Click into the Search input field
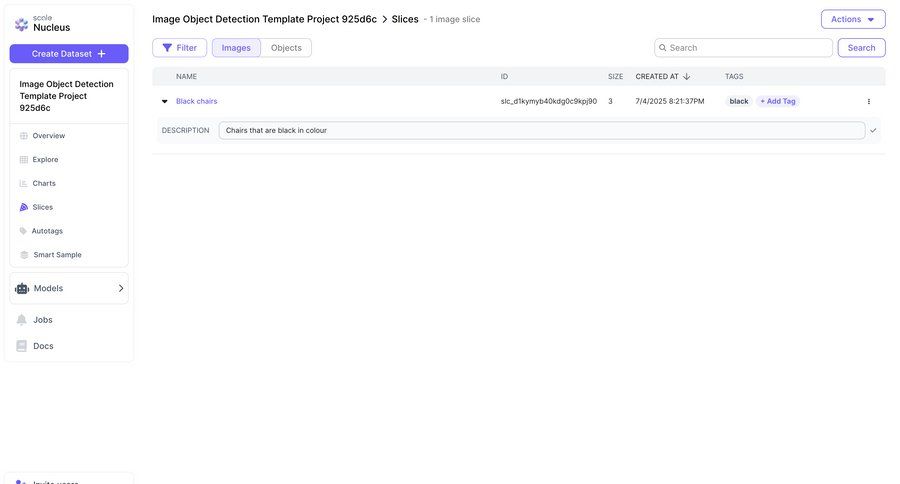Image resolution: width=900 pixels, height=484 pixels. click(x=743, y=48)
